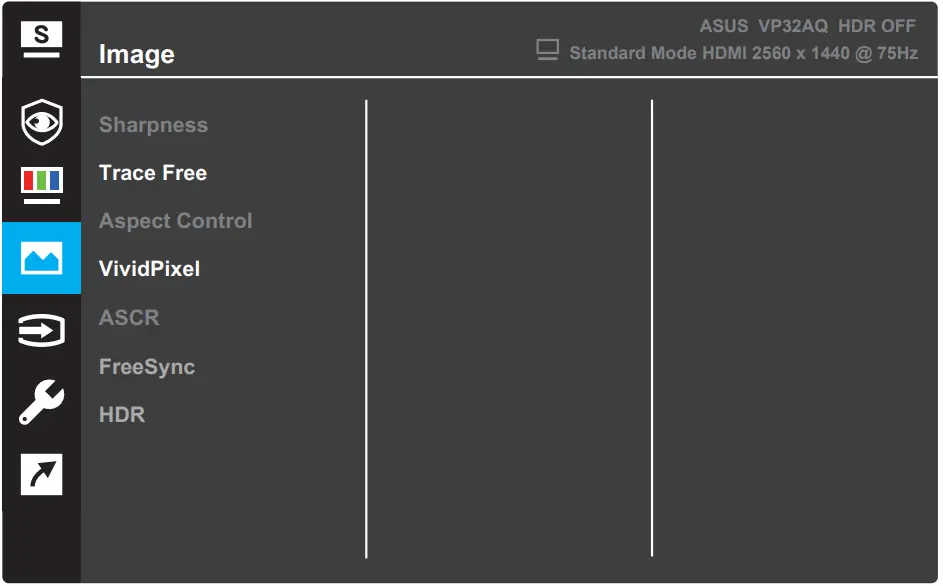Select the Image menu heading
Image resolution: width=943 pixels, height=586 pixels.
point(136,54)
